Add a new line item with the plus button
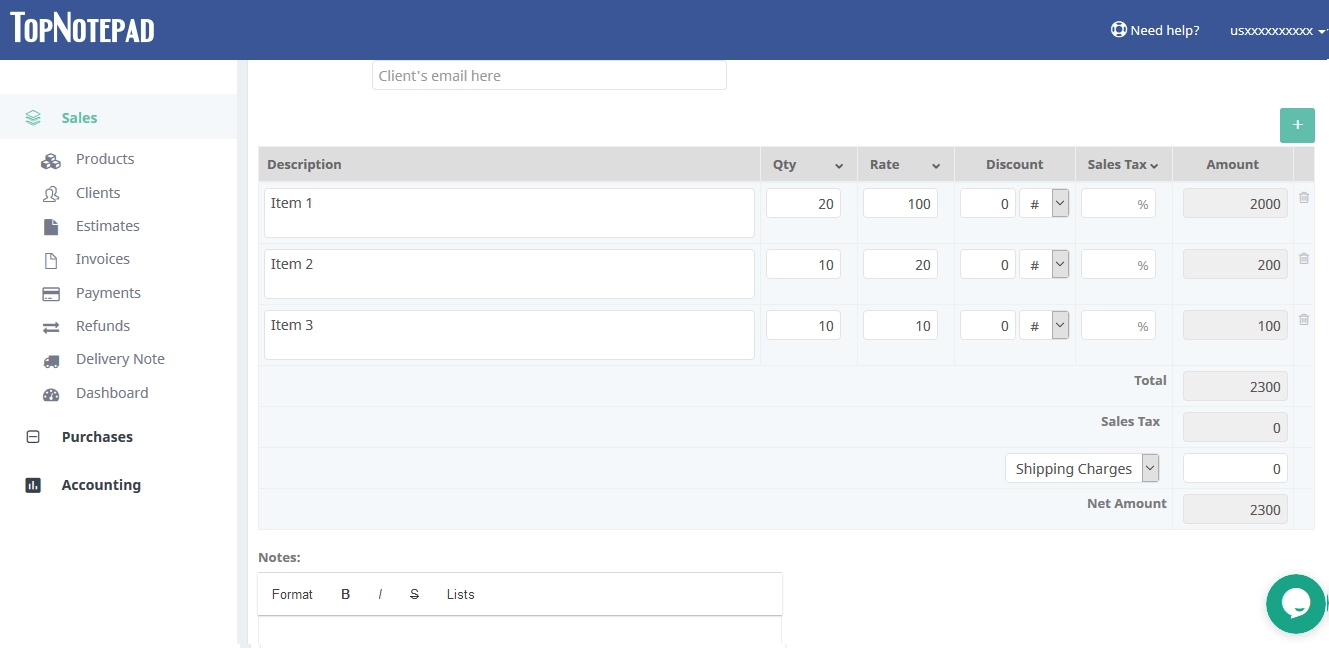This screenshot has width=1329, height=648. [1297, 125]
